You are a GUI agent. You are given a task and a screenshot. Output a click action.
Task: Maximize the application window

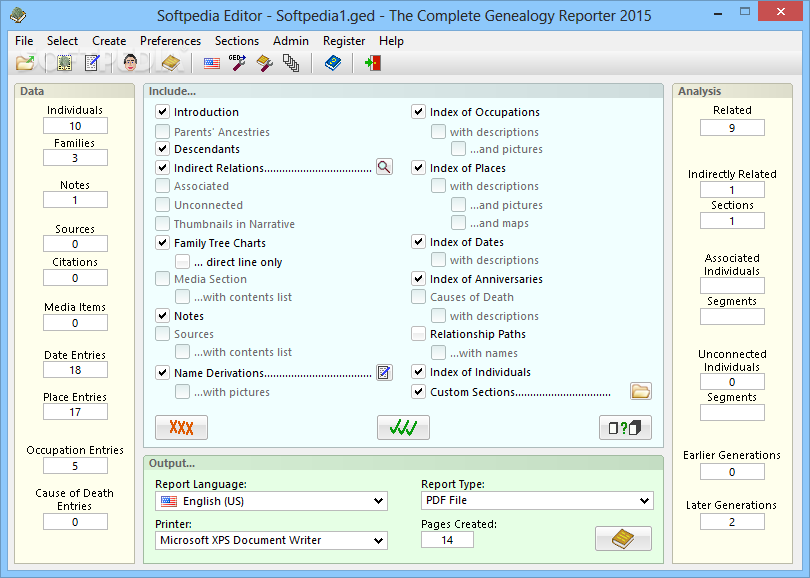pyautogui.click(x=744, y=11)
